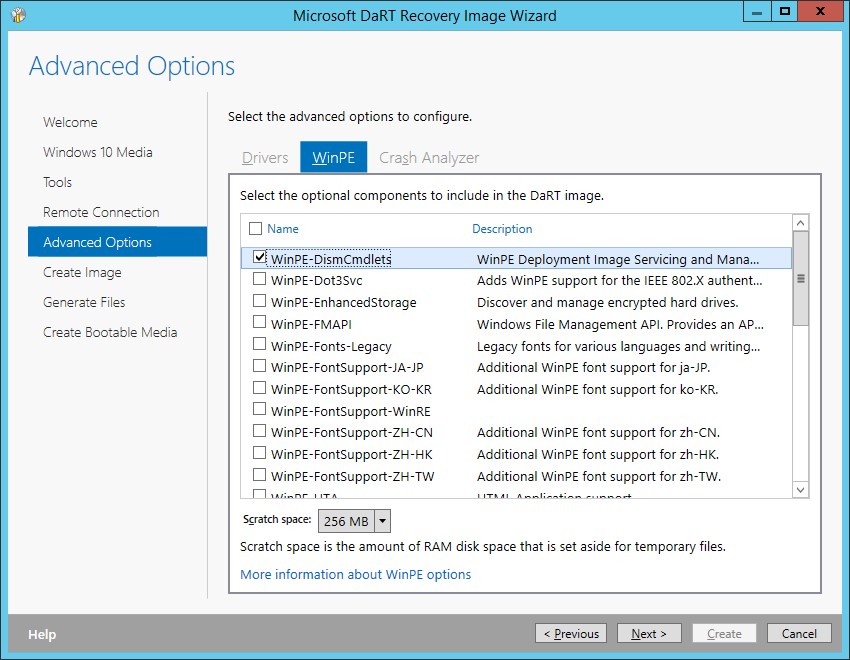This screenshot has height=660, width=850.
Task: Check WinPE-EnhancedStorage for encrypted drive support
Action: click(259, 302)
